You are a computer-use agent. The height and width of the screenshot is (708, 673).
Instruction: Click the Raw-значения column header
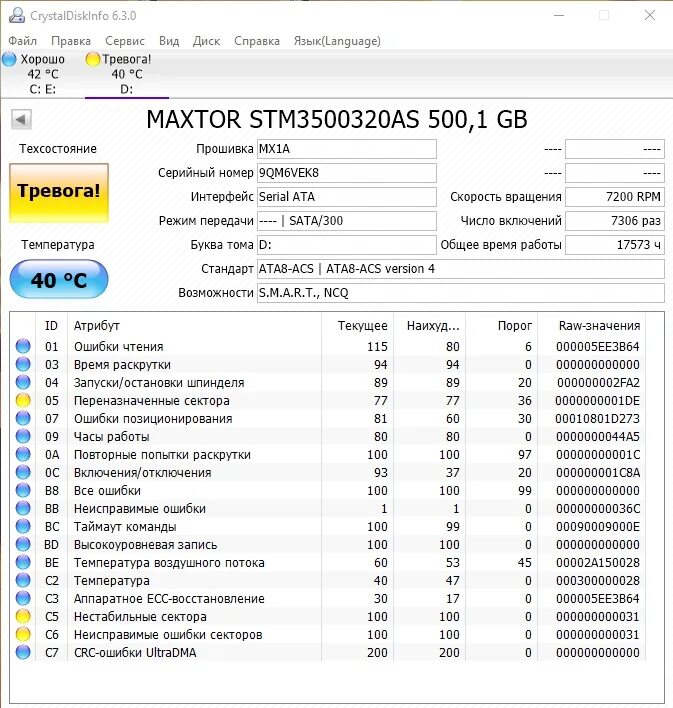(x=592, y=326)
